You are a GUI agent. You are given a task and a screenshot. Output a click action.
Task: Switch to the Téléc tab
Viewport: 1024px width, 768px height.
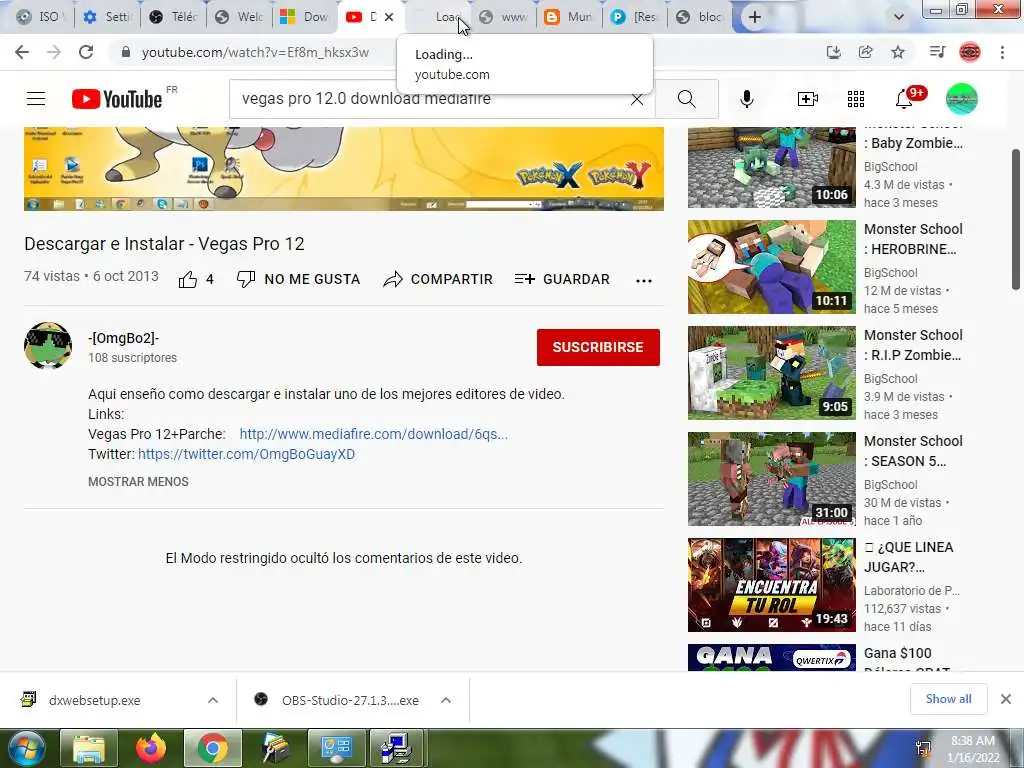173,17
